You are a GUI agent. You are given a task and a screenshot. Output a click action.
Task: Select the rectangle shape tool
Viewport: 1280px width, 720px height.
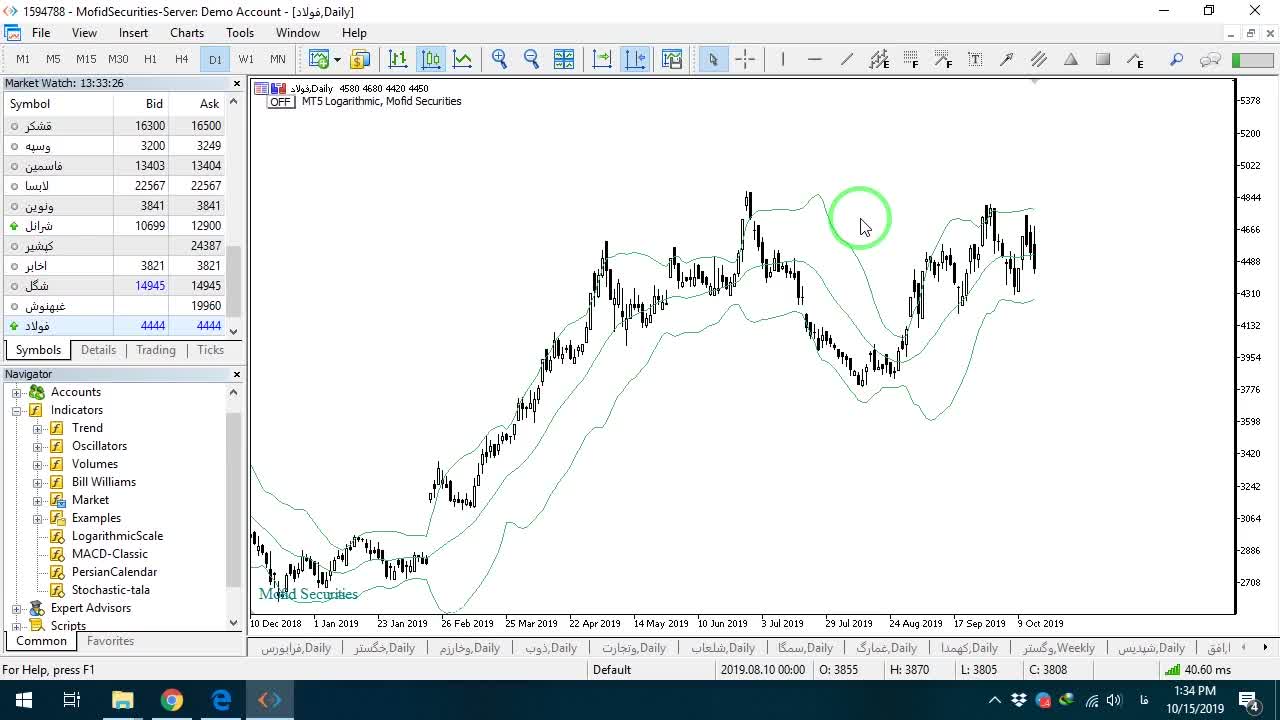pos(1103,59)
